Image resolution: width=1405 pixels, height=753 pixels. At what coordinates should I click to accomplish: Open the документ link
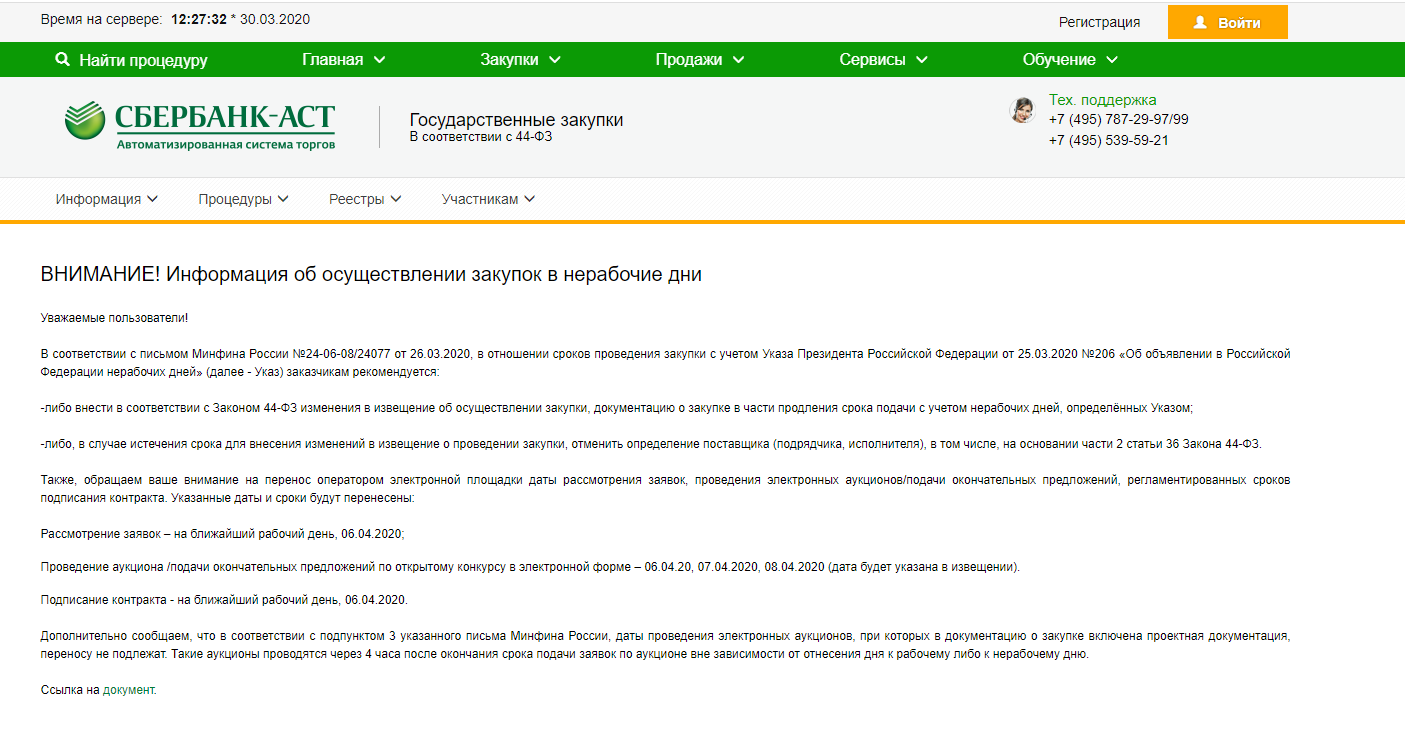click(x=128, y=690)
